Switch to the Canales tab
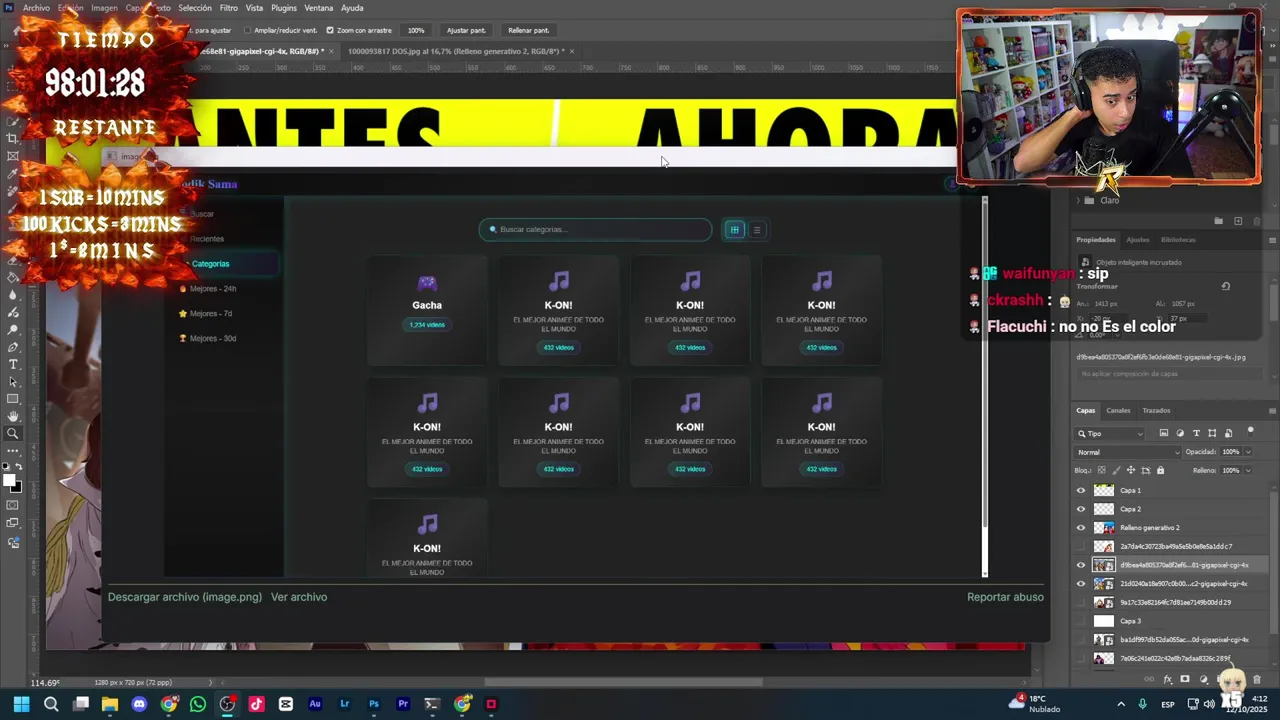The image size is (1280, 720). click(x=1118, y=410)
